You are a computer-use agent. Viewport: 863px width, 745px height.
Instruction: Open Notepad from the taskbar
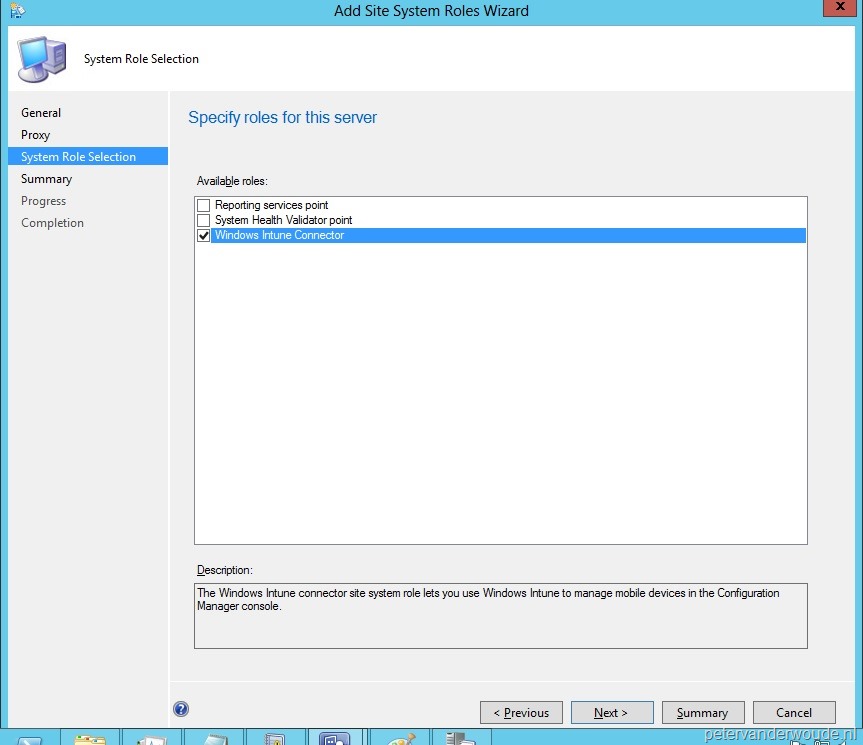[x=213, y=738]
